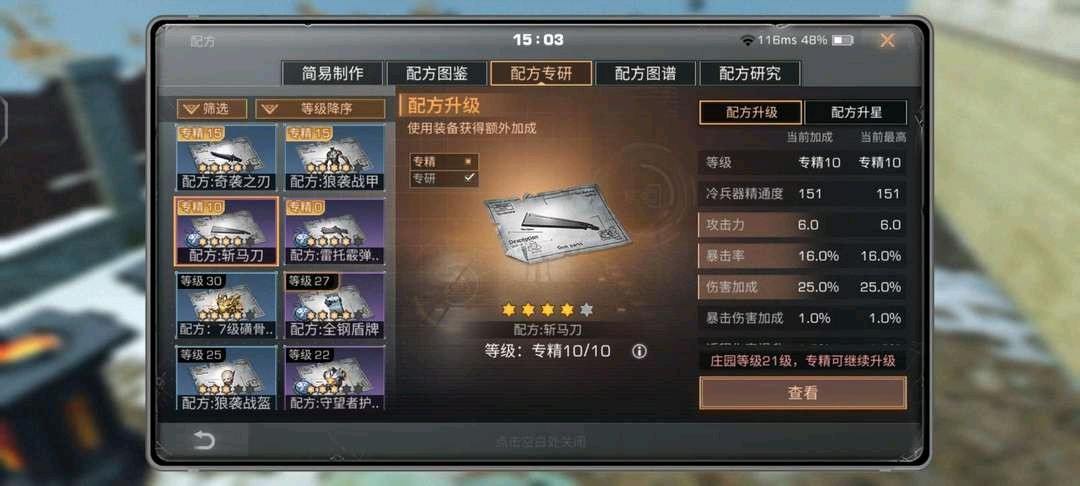1080x486 pixels.
Task: Switch to the 配方研究 tab
Action: [749, 74]
